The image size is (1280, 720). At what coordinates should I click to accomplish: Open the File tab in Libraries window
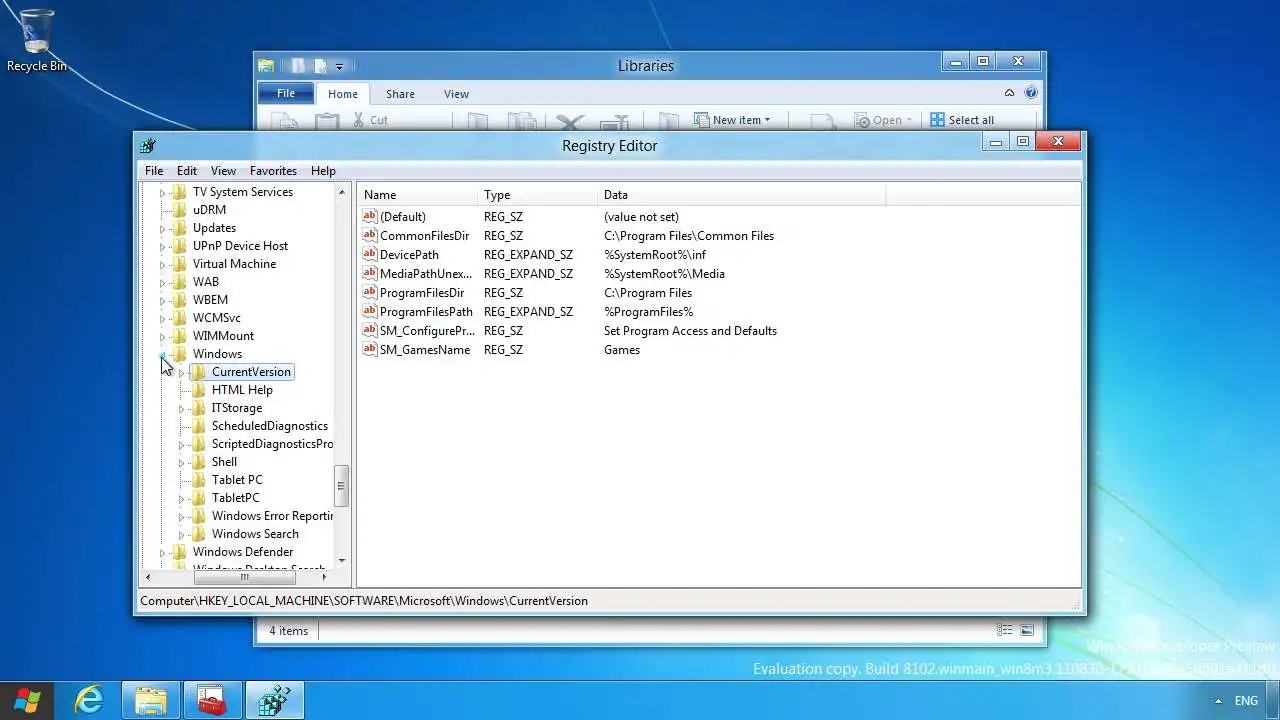(286, 94)
